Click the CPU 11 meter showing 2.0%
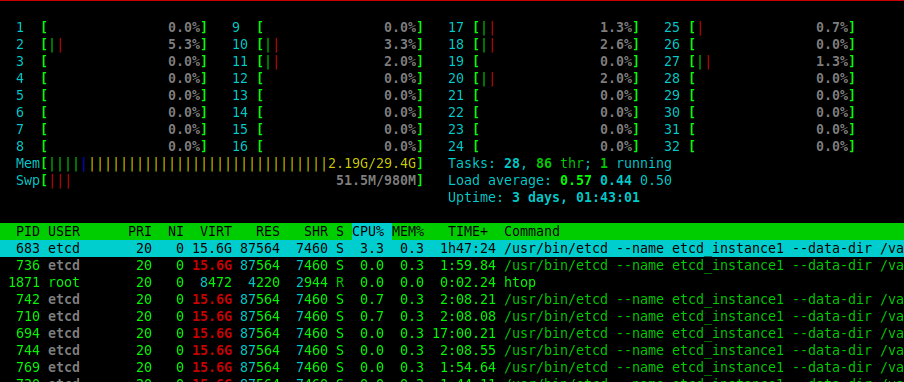The height and width of the screenshot is (382, 904). 327,62
